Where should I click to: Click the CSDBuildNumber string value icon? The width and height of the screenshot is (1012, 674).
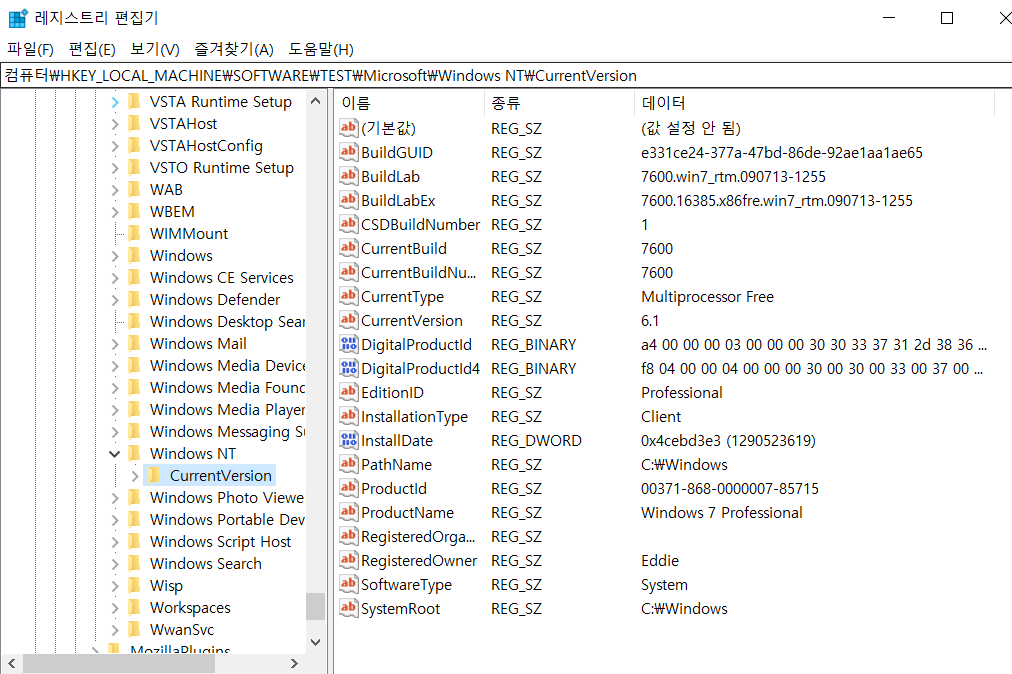coord(349,224)
